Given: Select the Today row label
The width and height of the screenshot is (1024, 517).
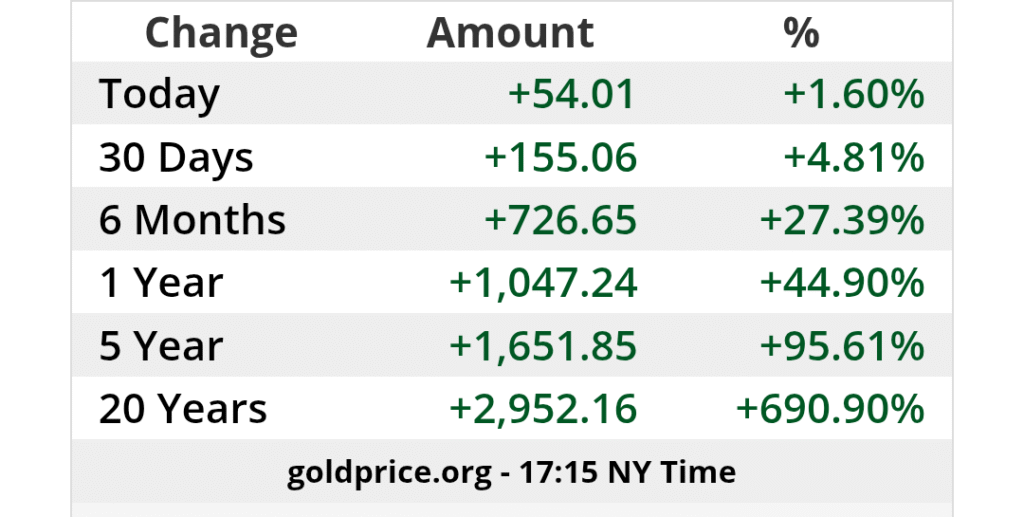Looking at the screenshot, I should [159, 95].
